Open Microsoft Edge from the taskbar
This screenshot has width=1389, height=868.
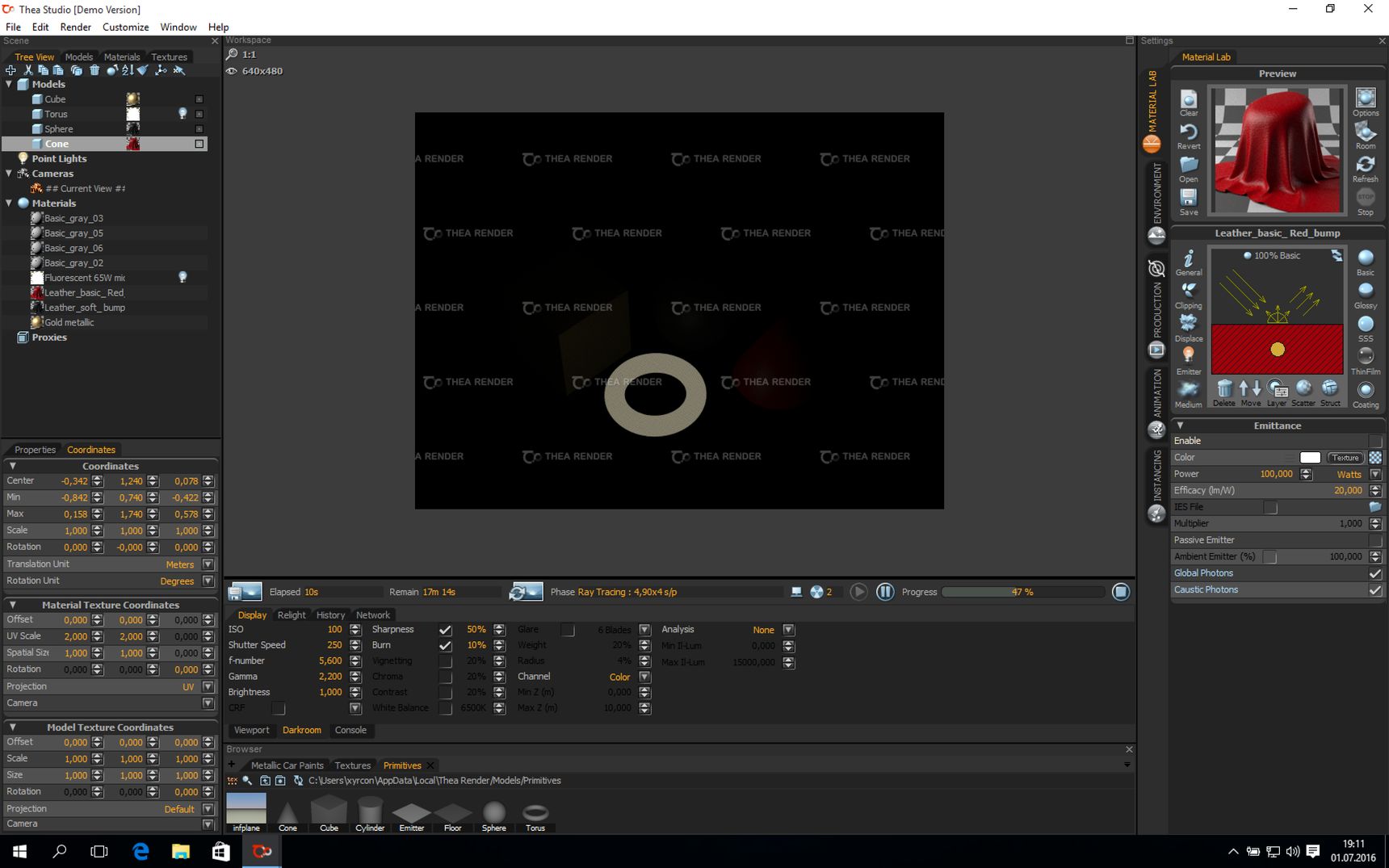pyautogui.click(x=141, y=851)
